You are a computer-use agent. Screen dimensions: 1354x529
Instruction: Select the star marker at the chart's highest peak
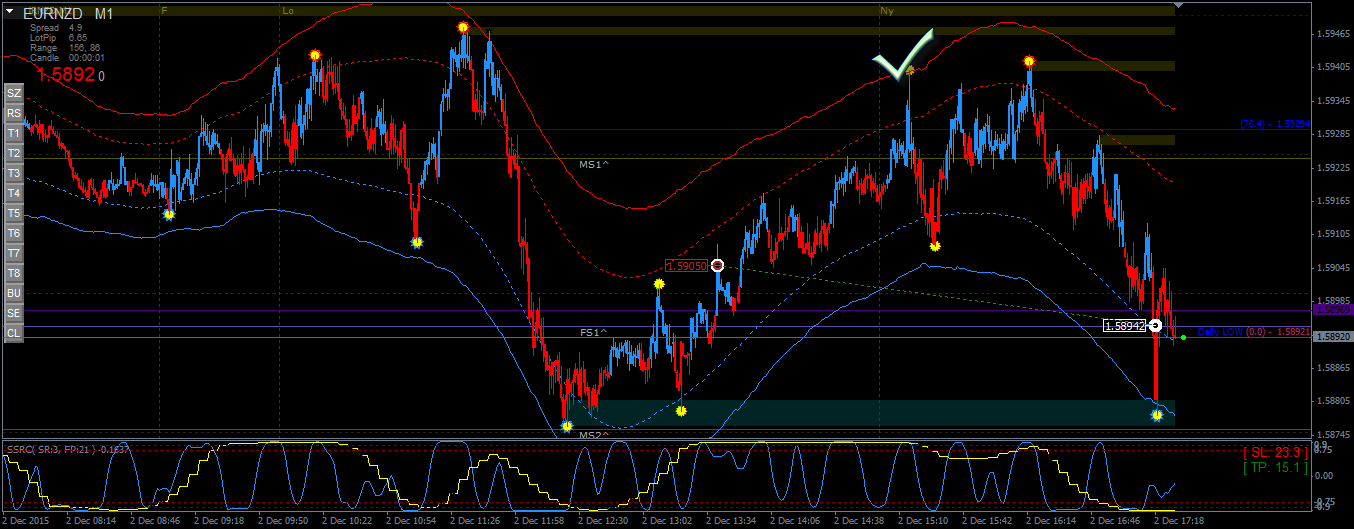pos(462,27)
